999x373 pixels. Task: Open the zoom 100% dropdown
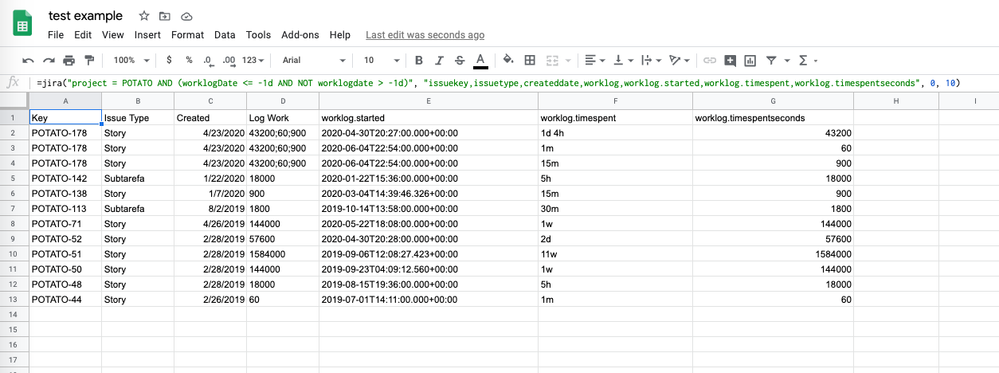pos(131,60)
